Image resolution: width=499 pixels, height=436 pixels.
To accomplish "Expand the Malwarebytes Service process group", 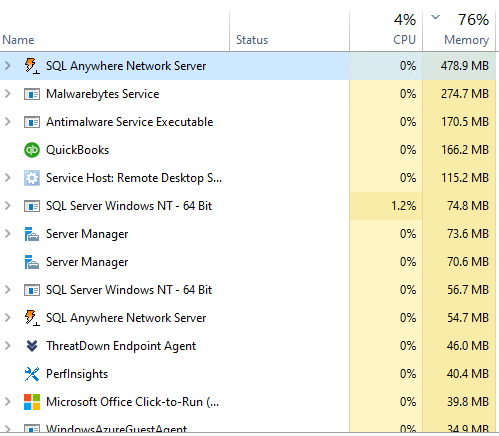I will pyautogui.click(x=8, y=94).
